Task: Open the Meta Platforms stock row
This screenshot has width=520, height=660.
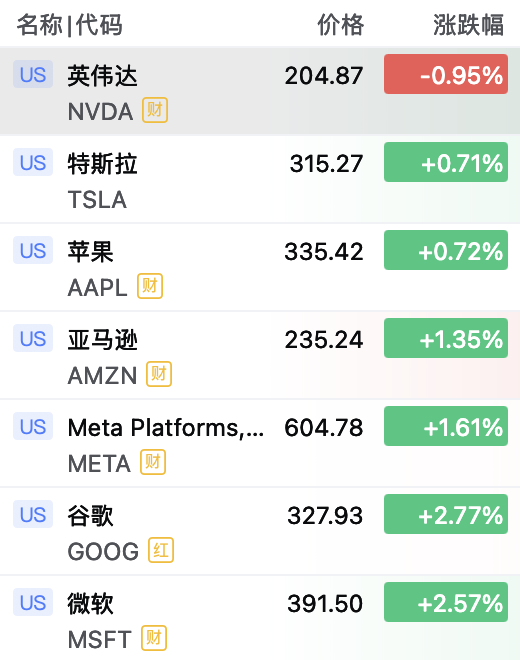Action: tap(260, 443)
